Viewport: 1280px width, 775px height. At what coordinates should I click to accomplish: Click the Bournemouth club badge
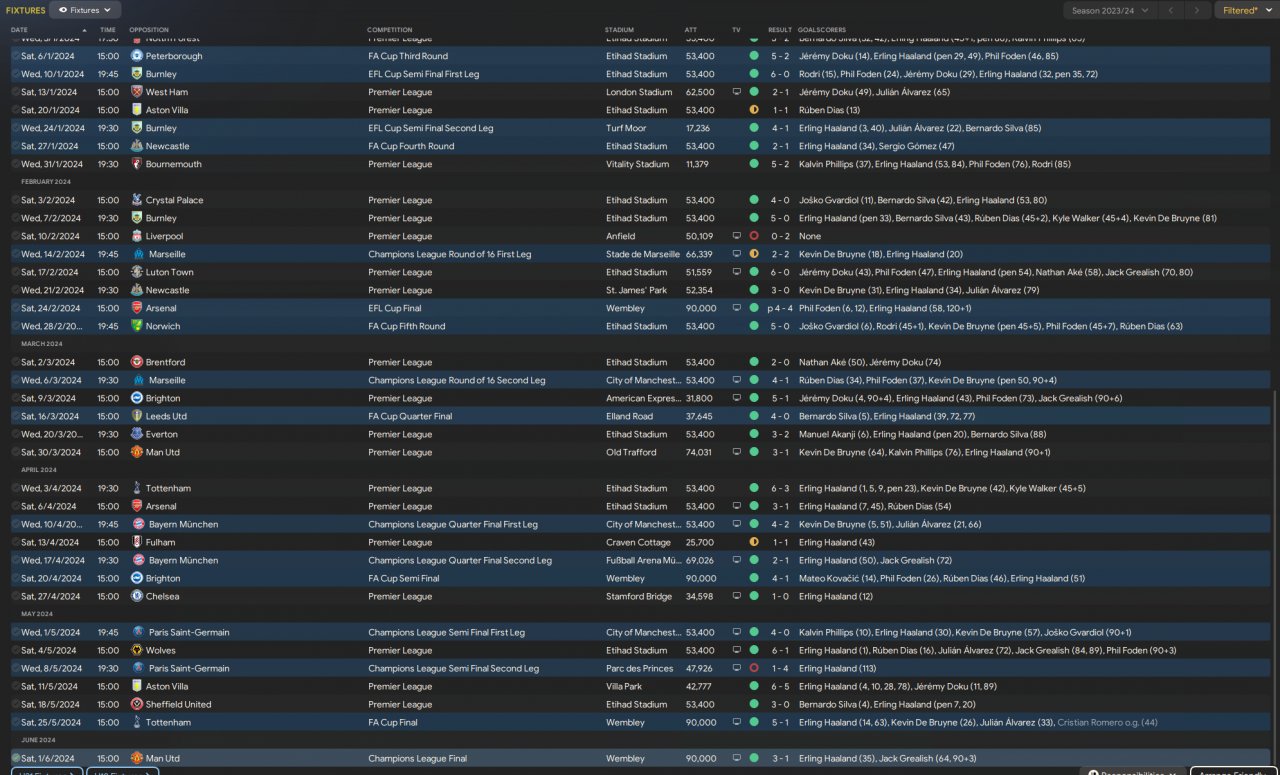pos(137,164)
